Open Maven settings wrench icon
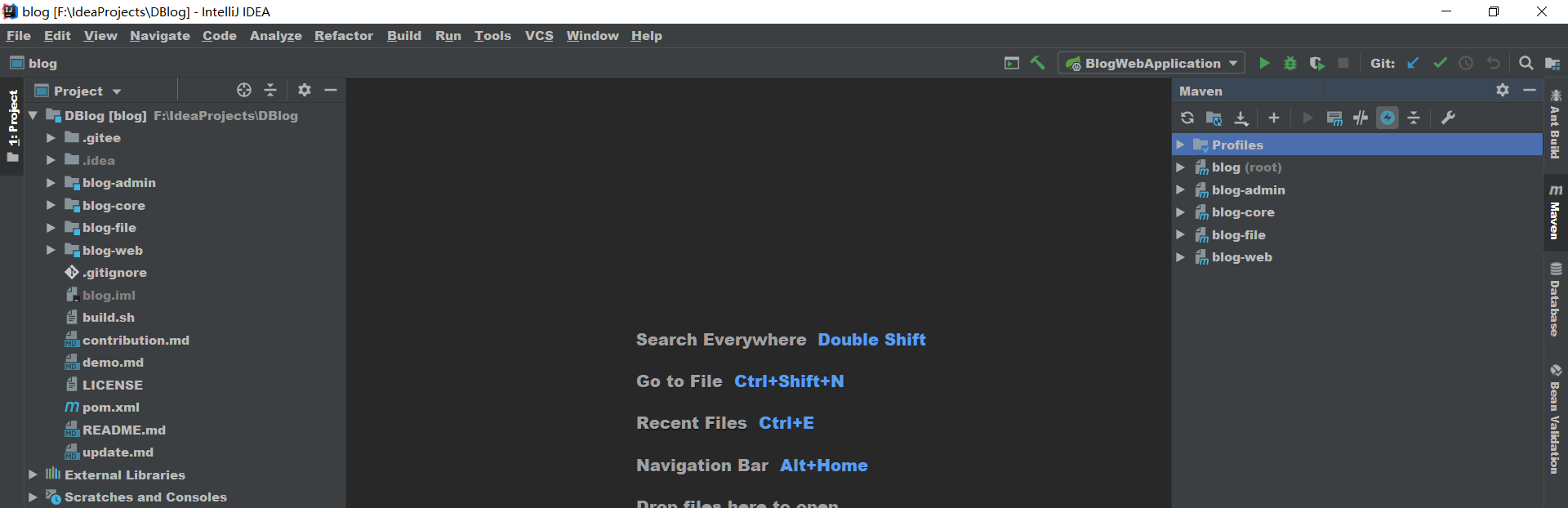 coord(1448,118)
